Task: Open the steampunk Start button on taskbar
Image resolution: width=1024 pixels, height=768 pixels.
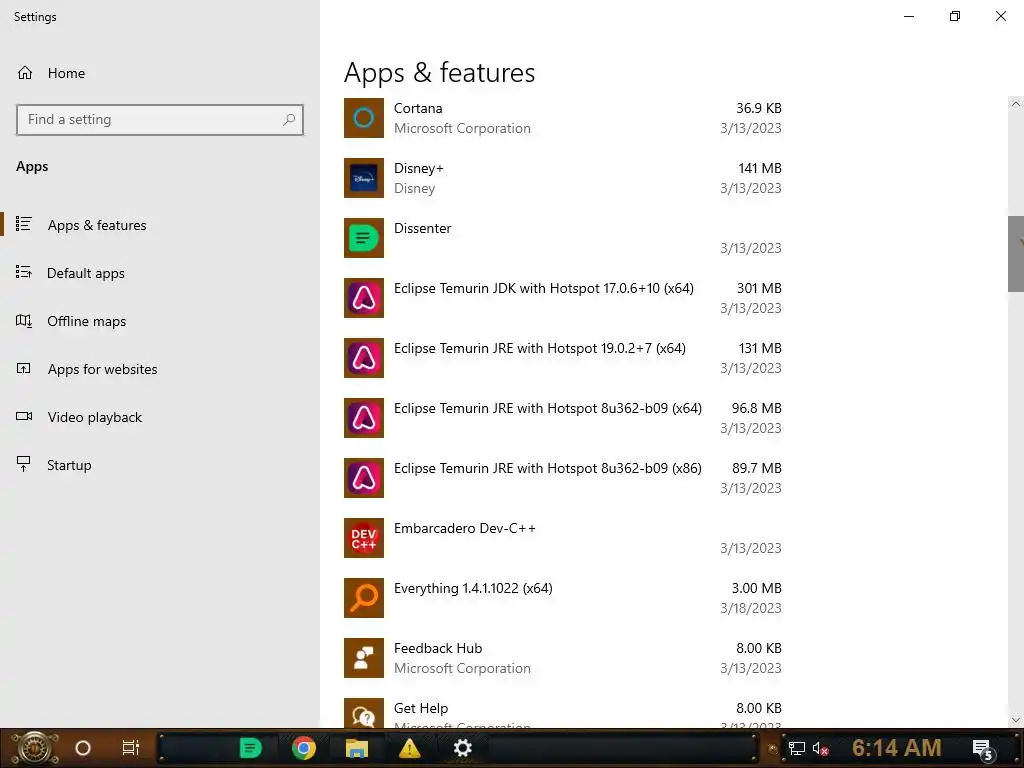Action: (35, 748)
